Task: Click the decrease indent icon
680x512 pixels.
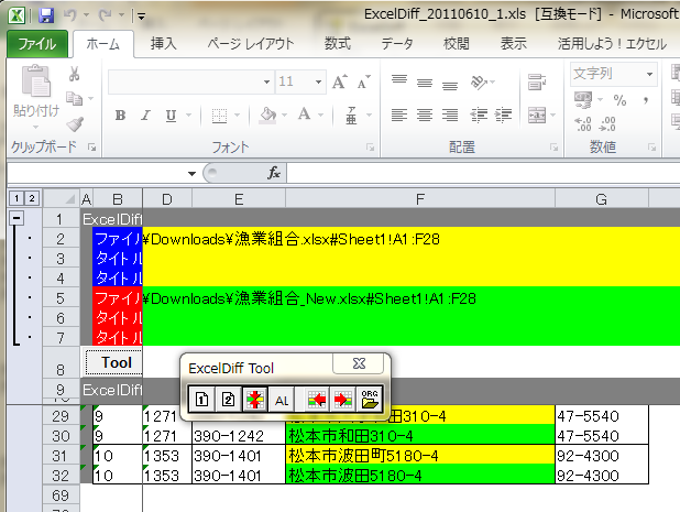Action: [479, 115]
